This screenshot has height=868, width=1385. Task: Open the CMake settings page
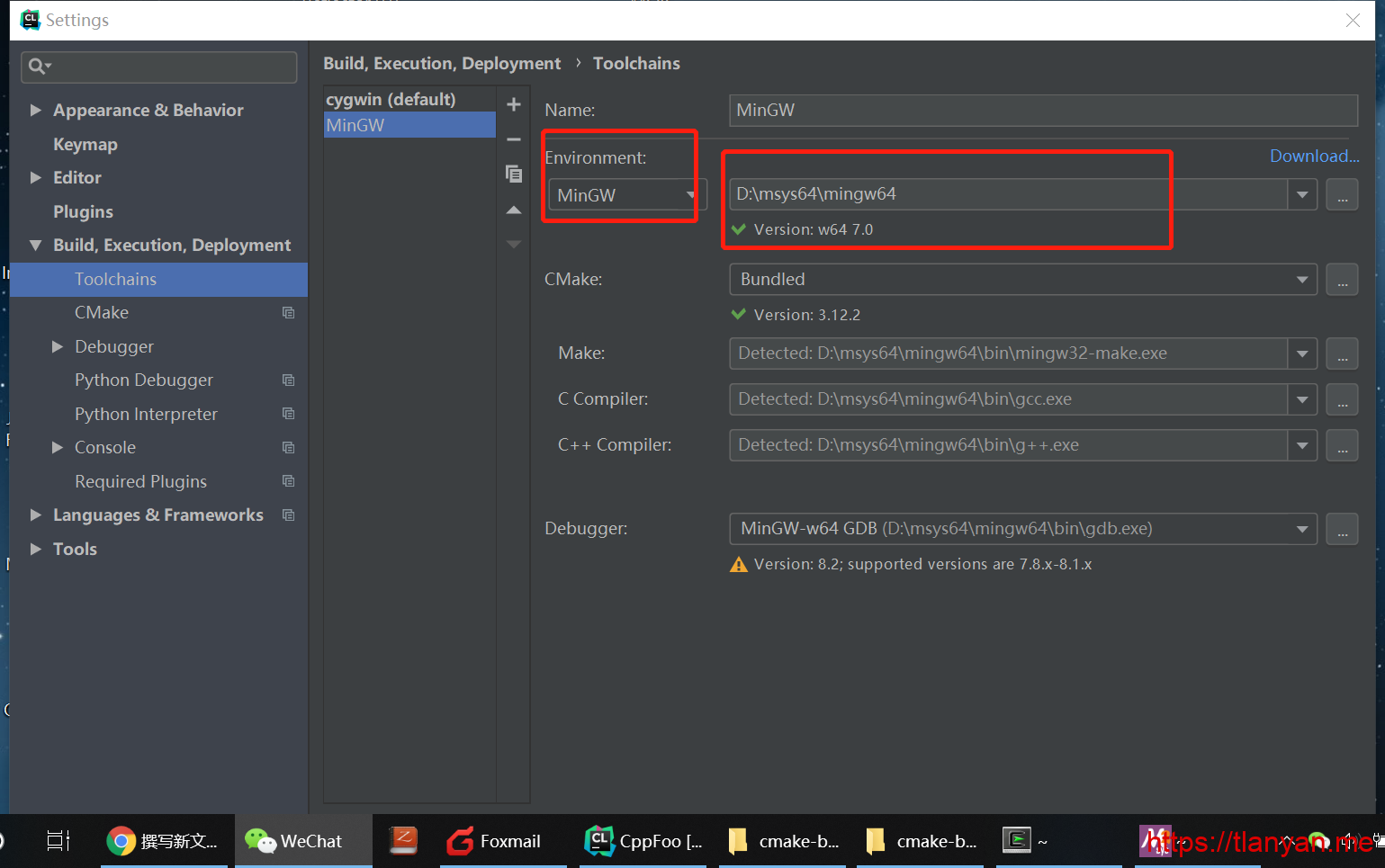102,312
